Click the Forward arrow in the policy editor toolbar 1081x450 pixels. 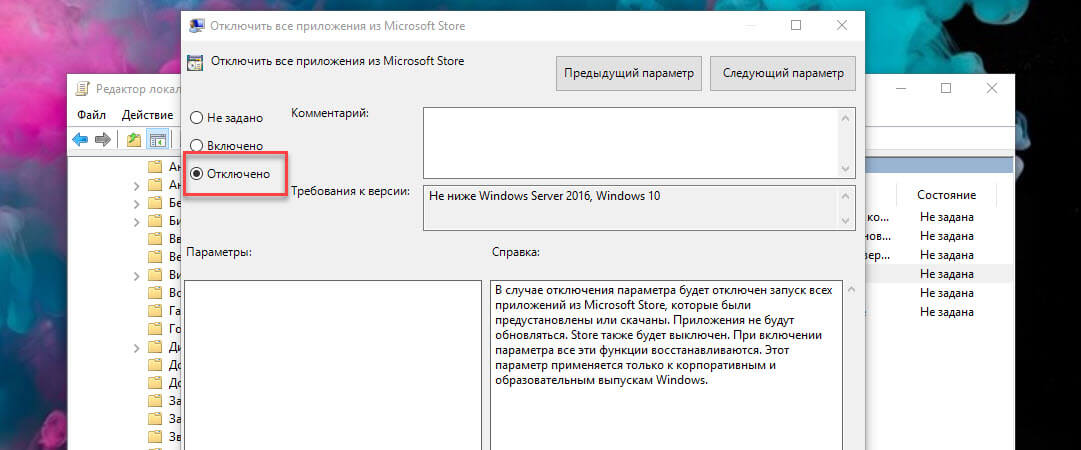[x=103, y=140]
